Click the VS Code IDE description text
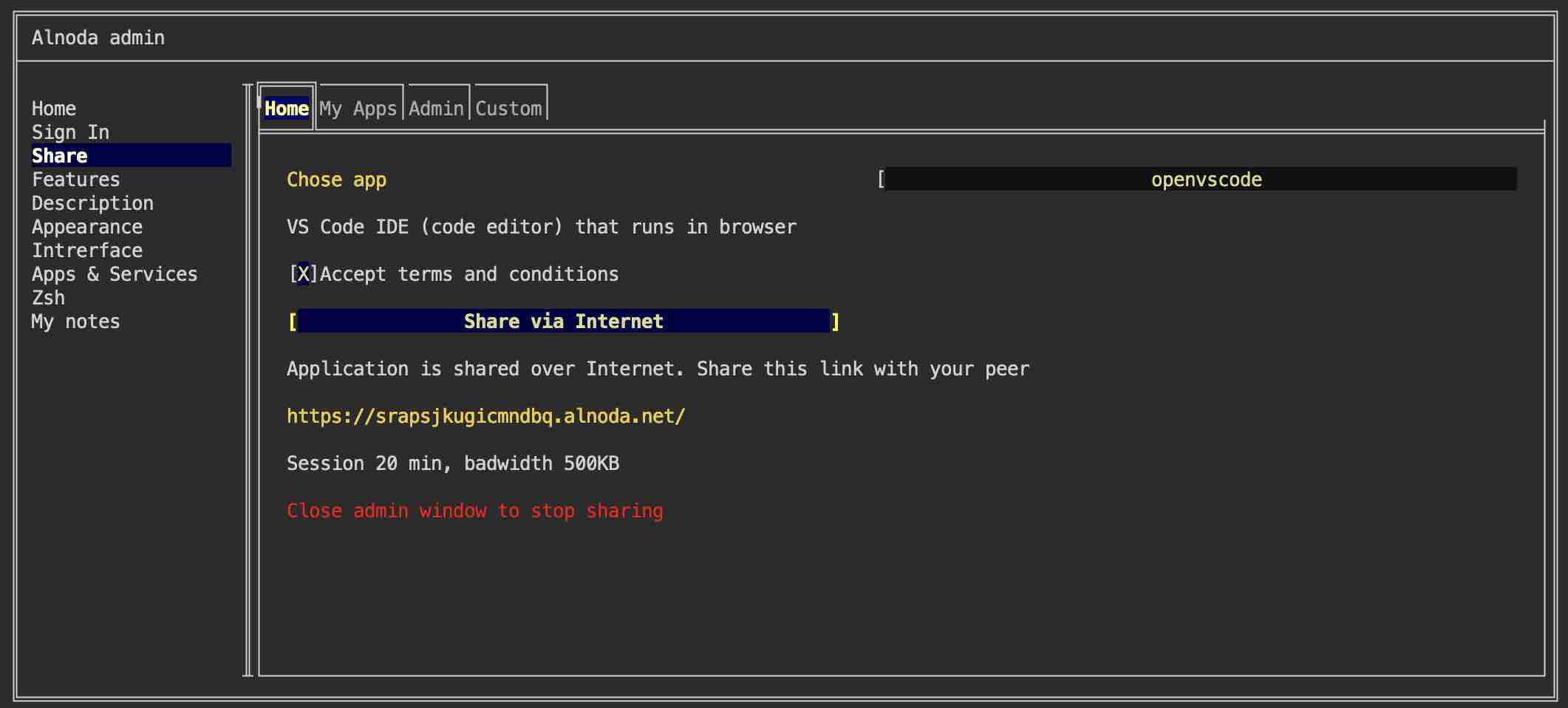This screenshot has width=1568, height=708. click(542, 227)
